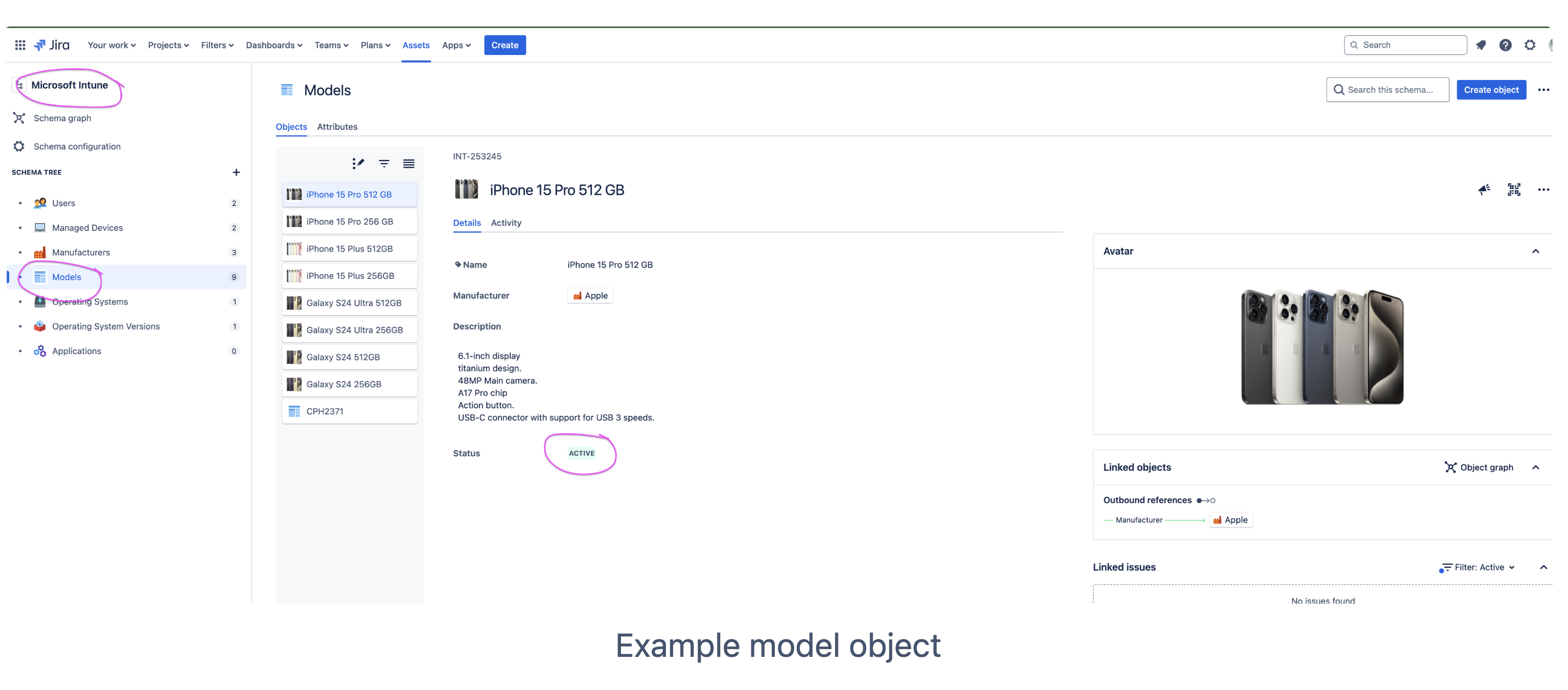
Task: Open the Assets menu item
Action: (x=416, y=45)
